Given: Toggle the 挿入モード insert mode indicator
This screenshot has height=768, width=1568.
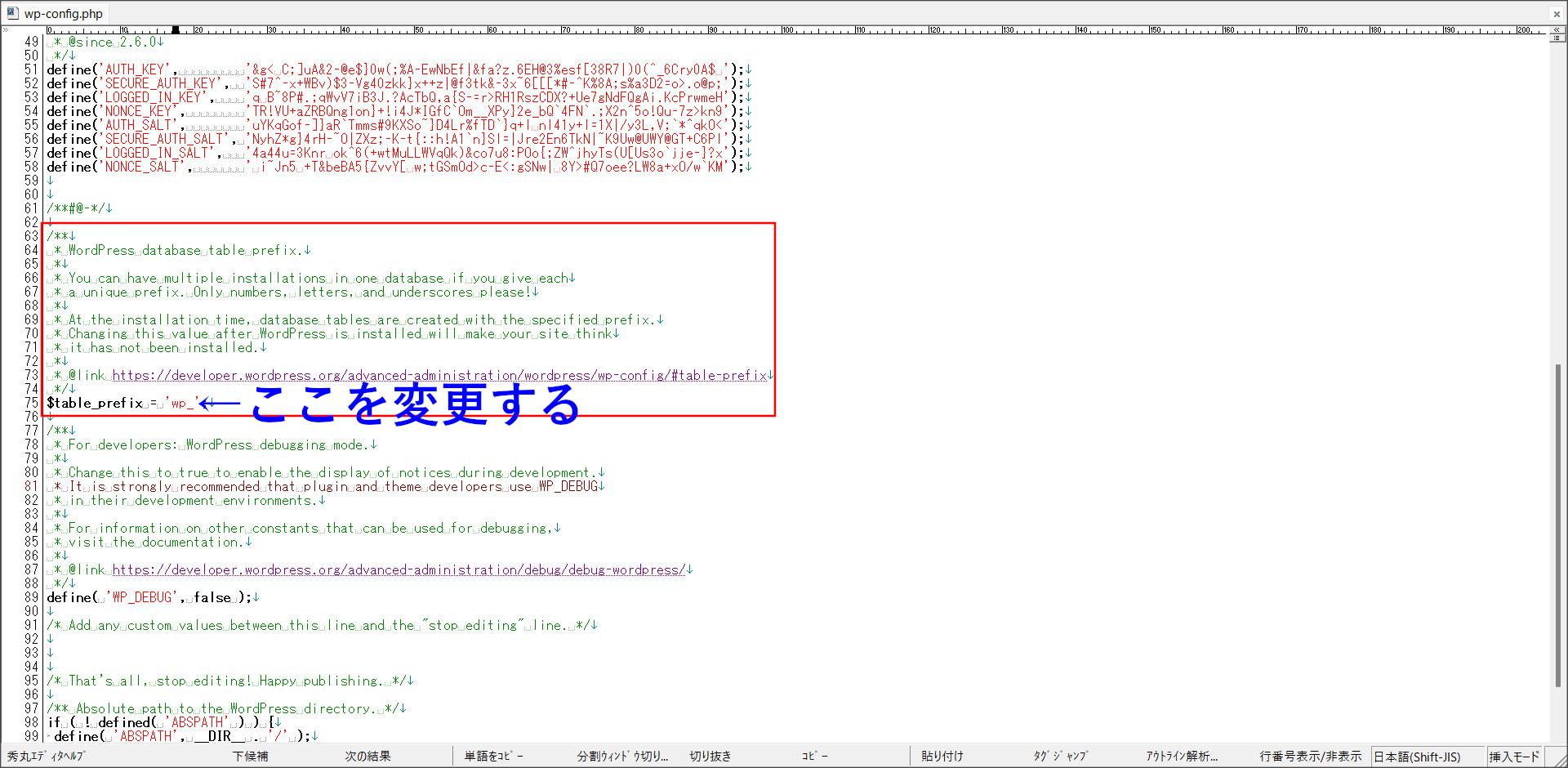Looking at the screenshot, I should [x=1513, y=757].
